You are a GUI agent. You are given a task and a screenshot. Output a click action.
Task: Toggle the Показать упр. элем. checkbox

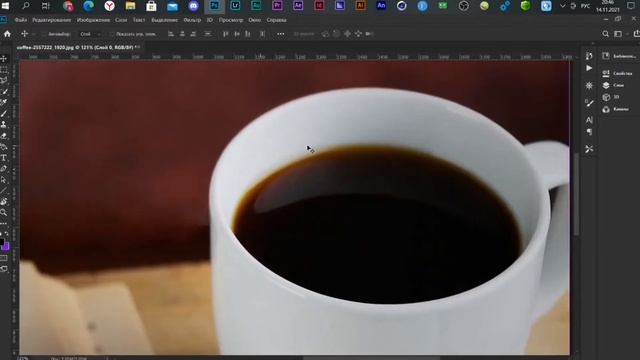111,34
